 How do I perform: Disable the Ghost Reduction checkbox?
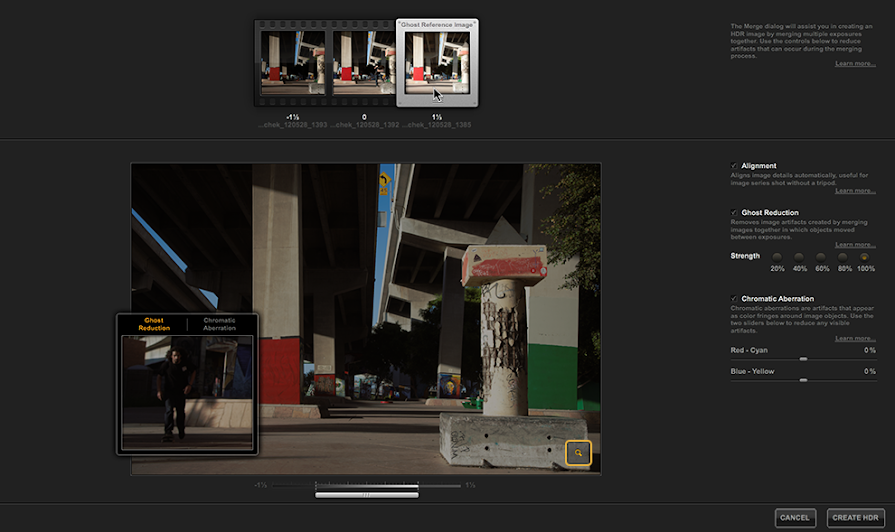(735, 213)
